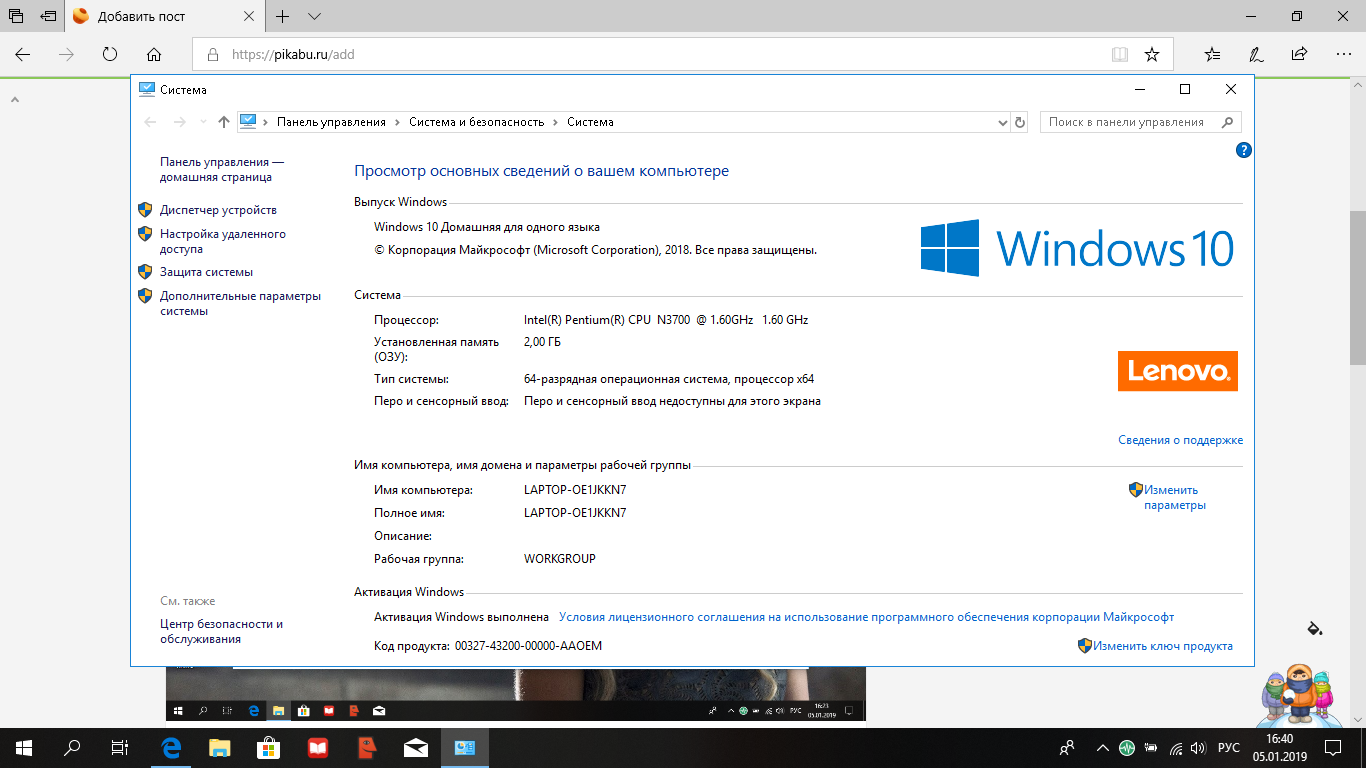Screen dimensions: 1366x768
Task: Open the Action Center notifications icon
Action: (1333, 747)
